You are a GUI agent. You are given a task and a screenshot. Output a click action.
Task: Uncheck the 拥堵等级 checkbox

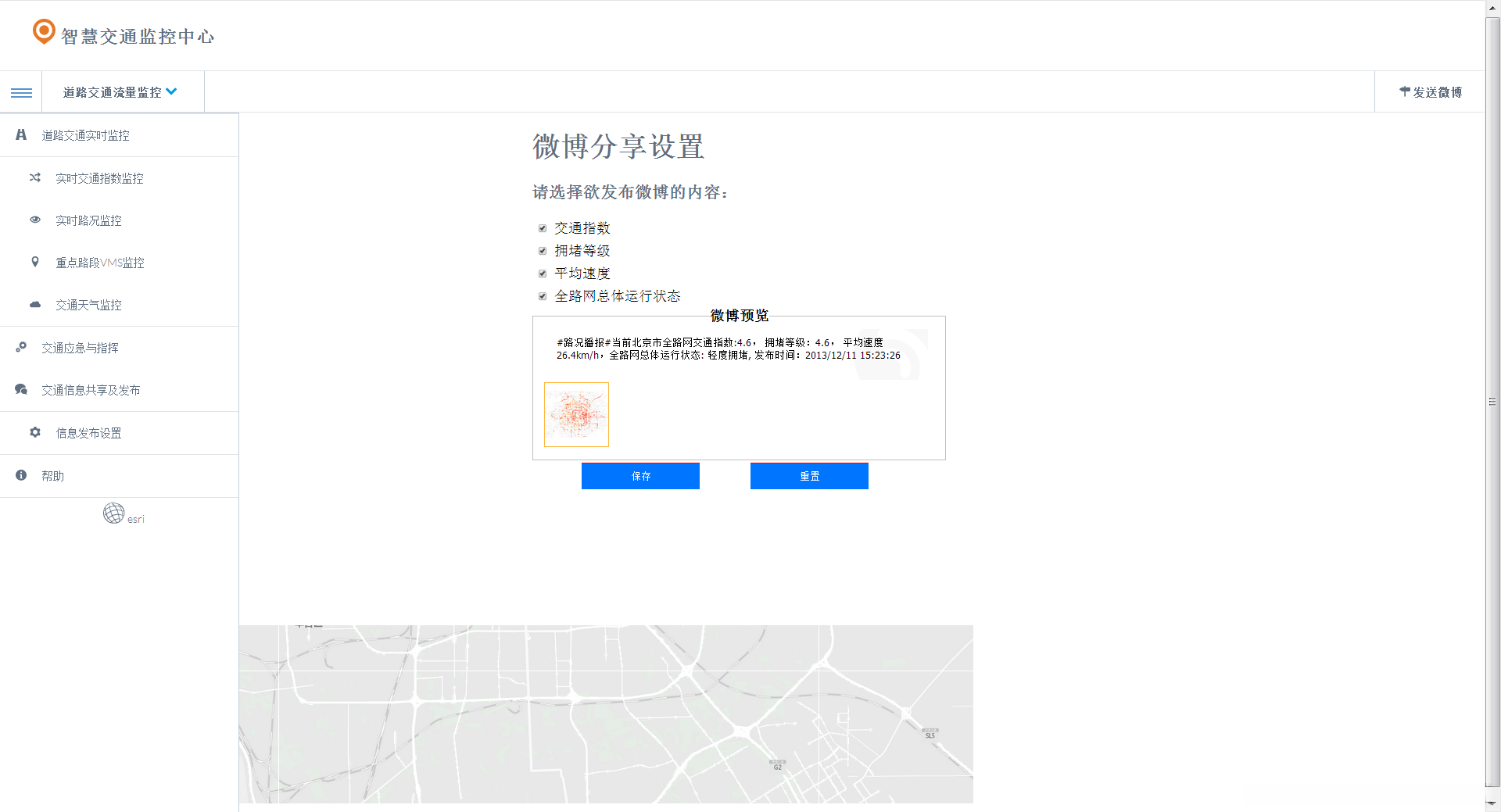click(543, 251)
